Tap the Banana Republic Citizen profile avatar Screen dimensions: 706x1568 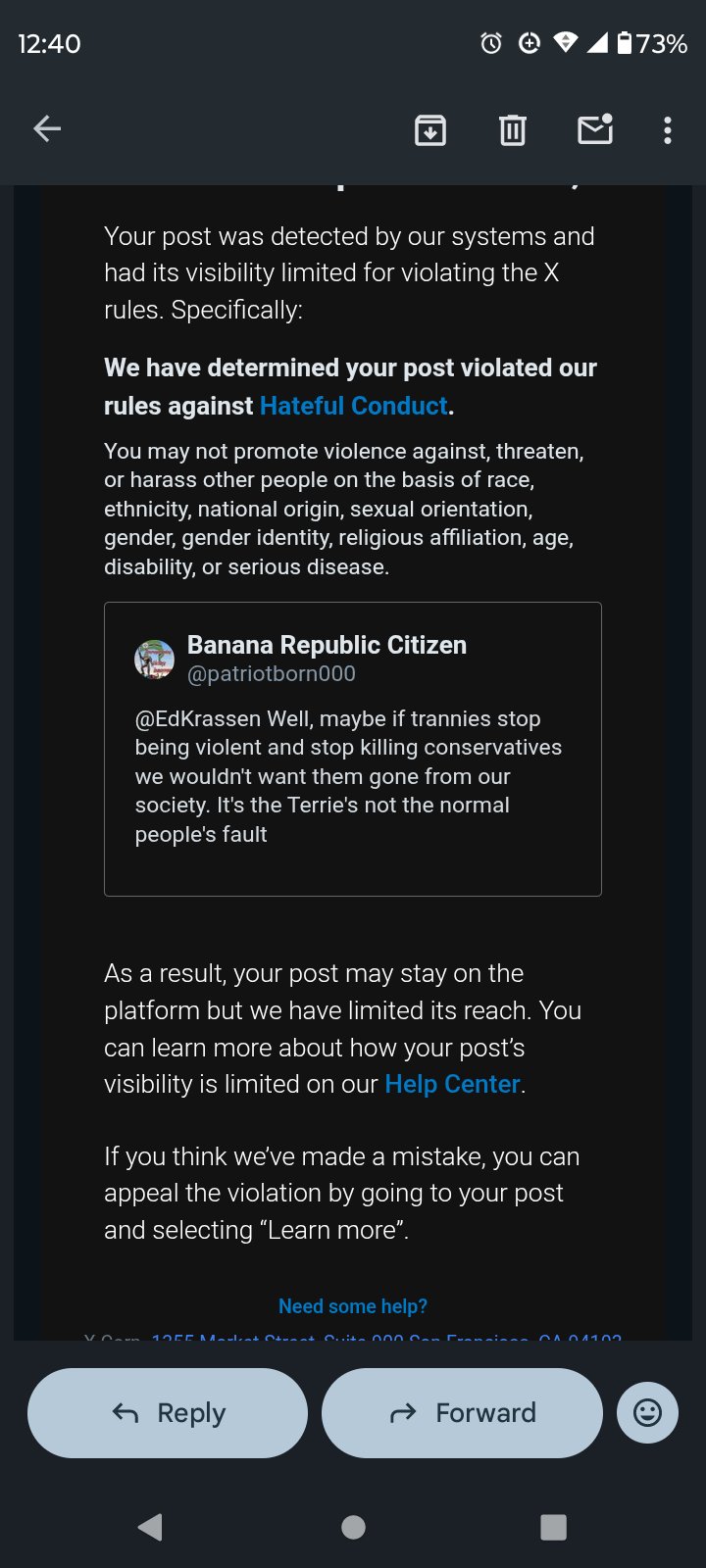(154, 659)
